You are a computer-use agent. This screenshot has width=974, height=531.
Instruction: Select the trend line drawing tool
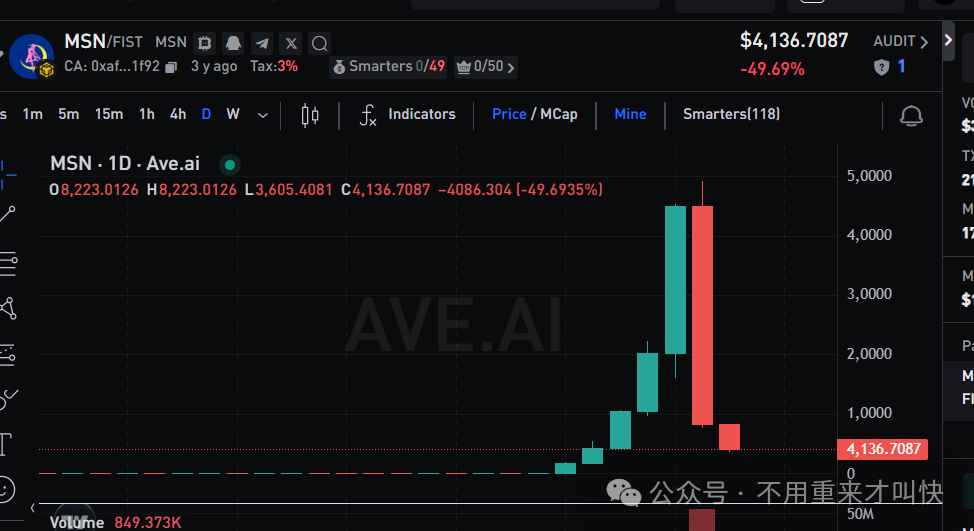pos(8,213)
